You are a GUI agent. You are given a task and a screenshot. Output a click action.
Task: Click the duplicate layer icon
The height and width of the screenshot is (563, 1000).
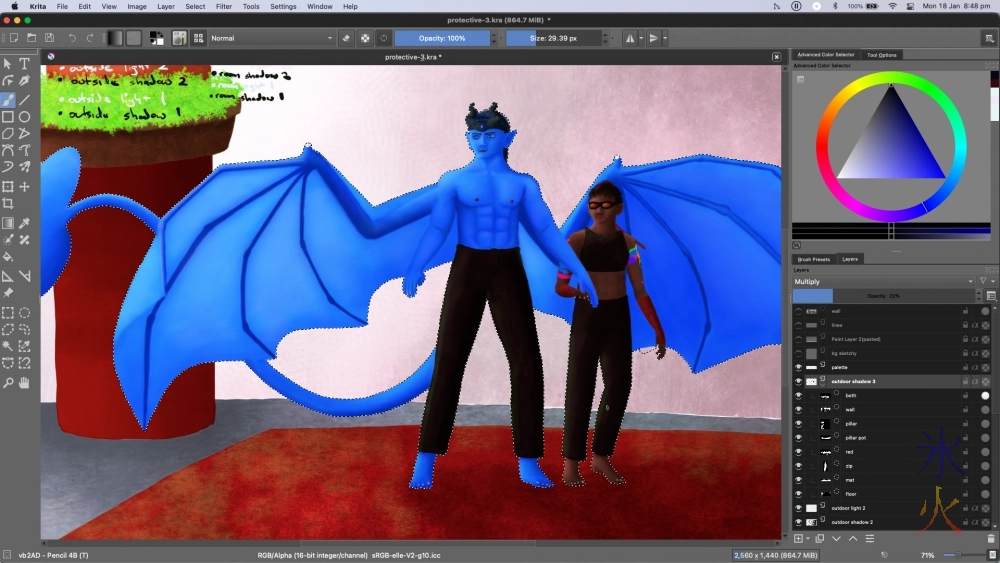pyautogui.click(x=819, y=538)
